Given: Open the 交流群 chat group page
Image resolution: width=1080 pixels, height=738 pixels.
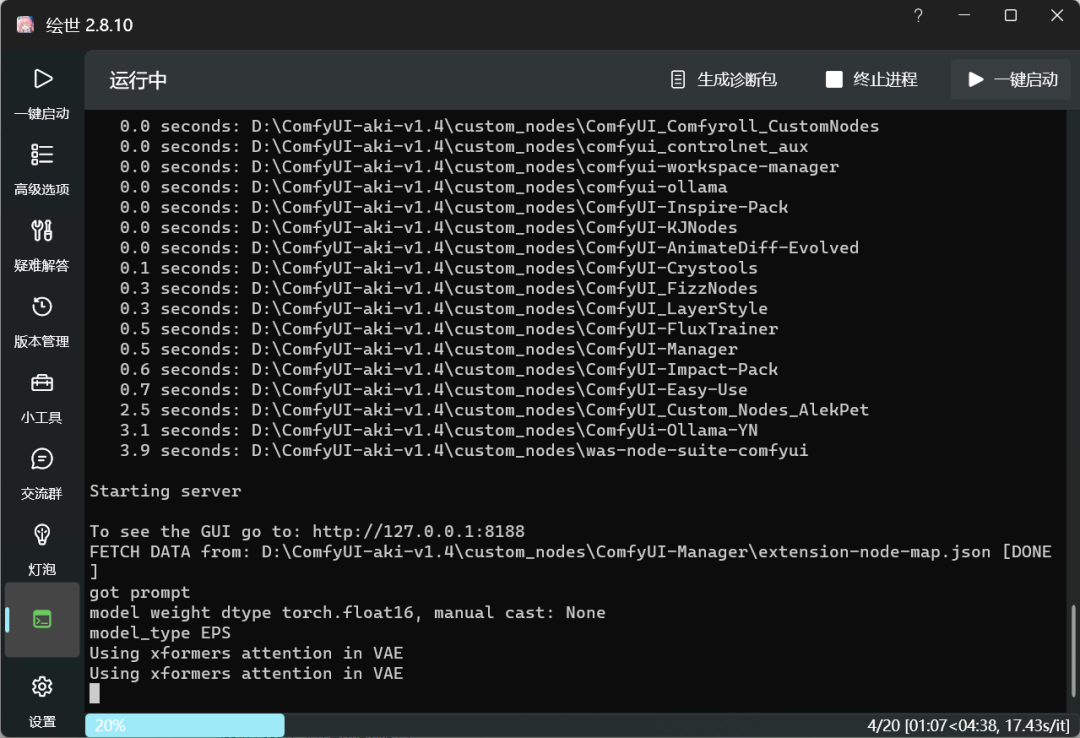Looking at the screenshot, I should click(42, 474).
